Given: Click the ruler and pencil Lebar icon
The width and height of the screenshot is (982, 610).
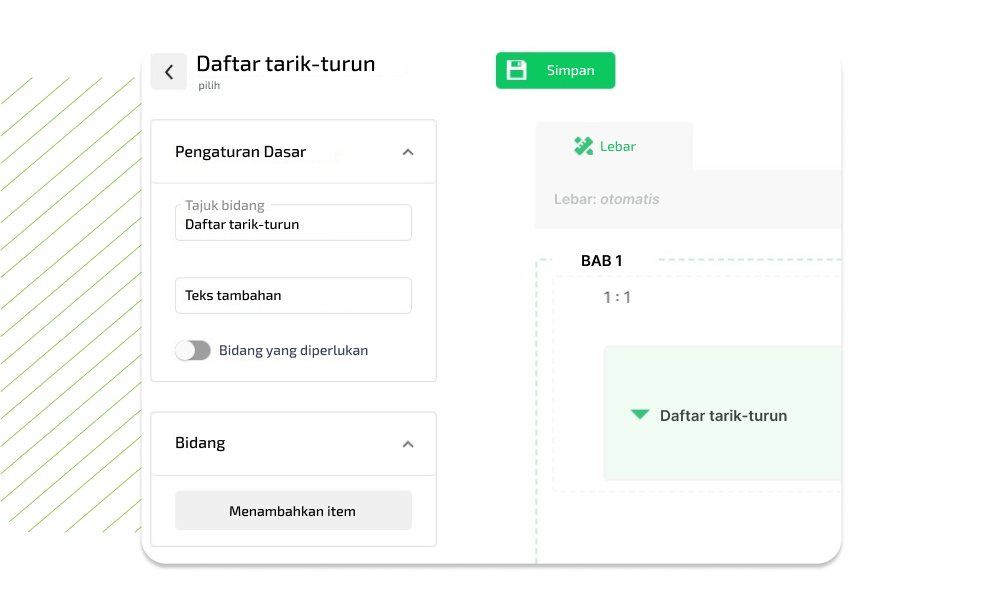Looking at the screenshot, I should point(583,146).
